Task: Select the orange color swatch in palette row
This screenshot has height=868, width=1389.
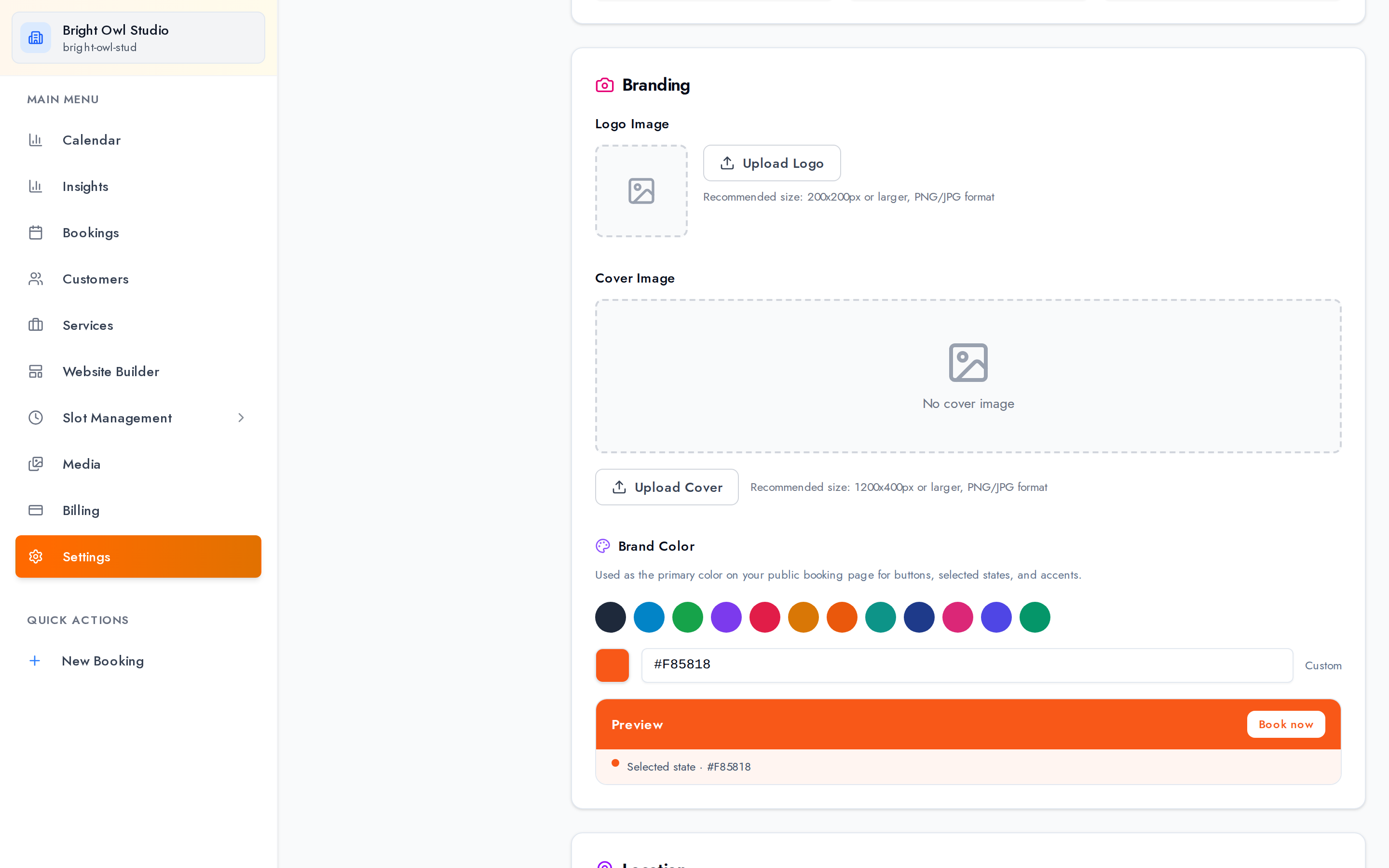Action: [842, 617]
